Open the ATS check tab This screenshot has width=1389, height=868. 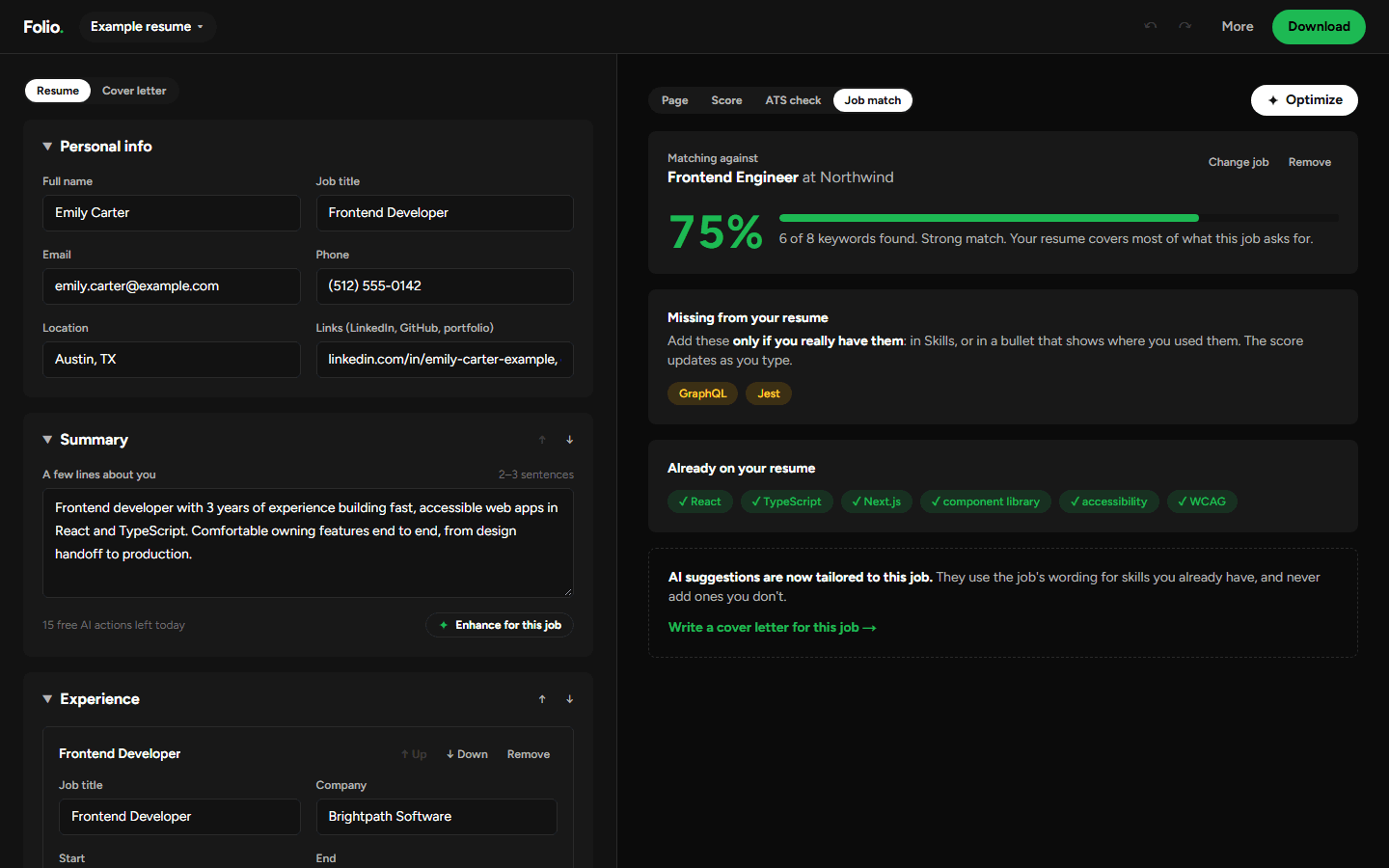tap(793, 100)
